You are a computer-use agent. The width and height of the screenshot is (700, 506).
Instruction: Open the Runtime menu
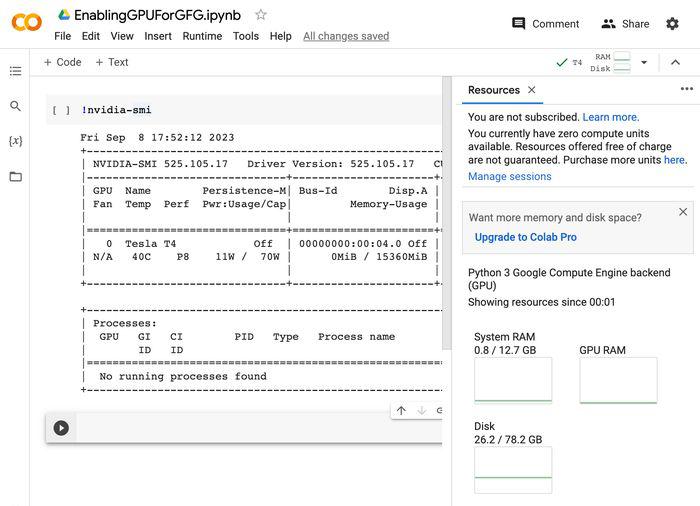[202, 36]
